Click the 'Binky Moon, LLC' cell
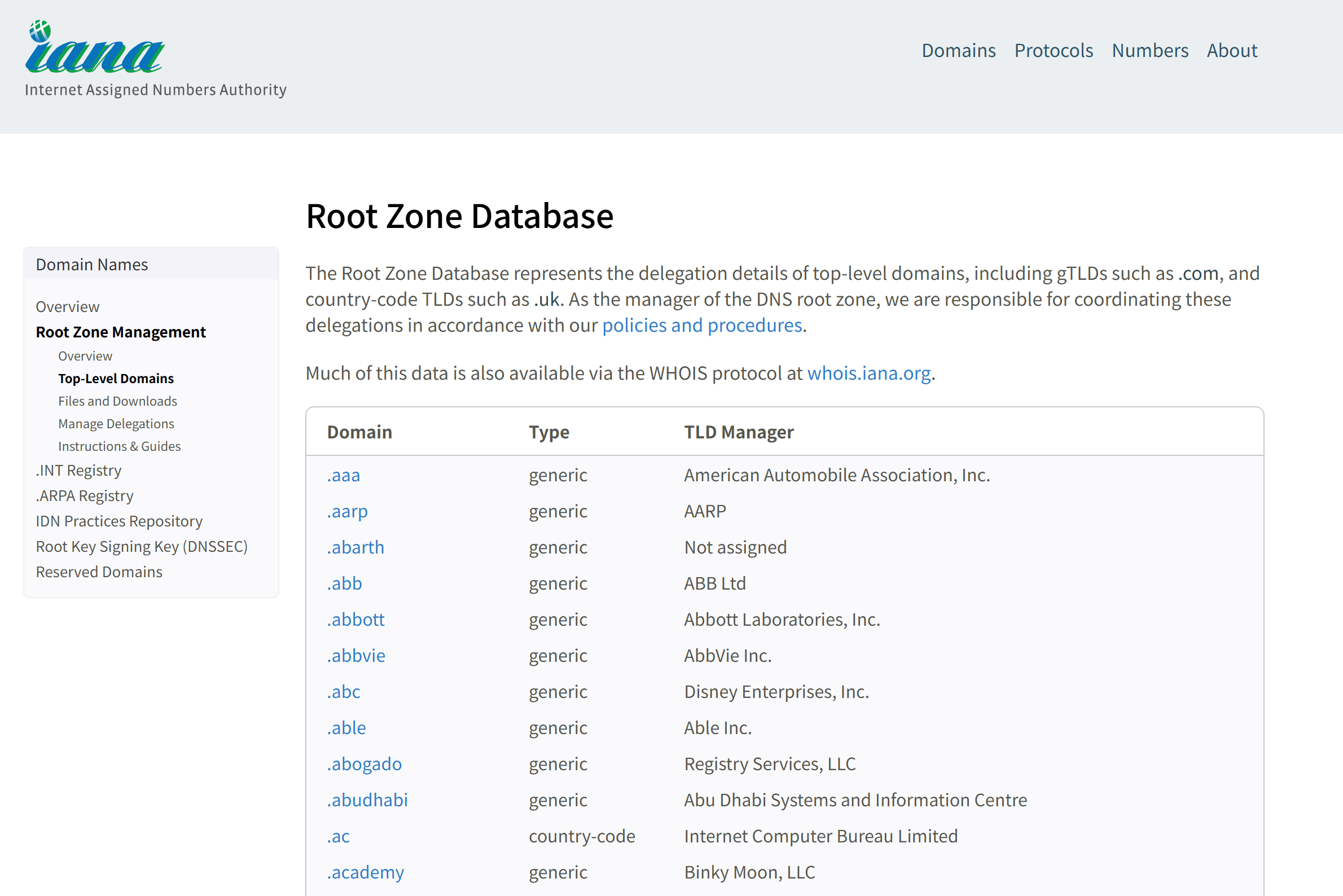The height and width of the screenshot is (896, 1343). 749,872
